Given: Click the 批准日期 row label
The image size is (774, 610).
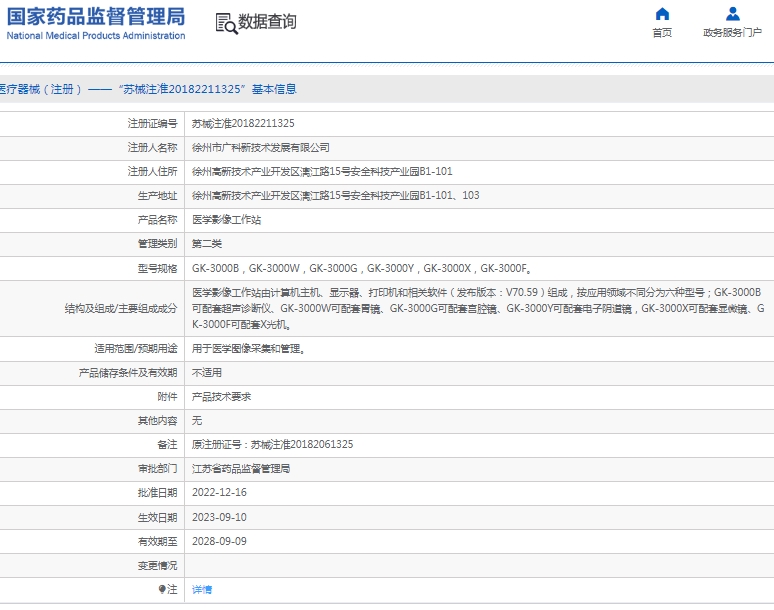Looking at the screenshot, I should (157, 493).
